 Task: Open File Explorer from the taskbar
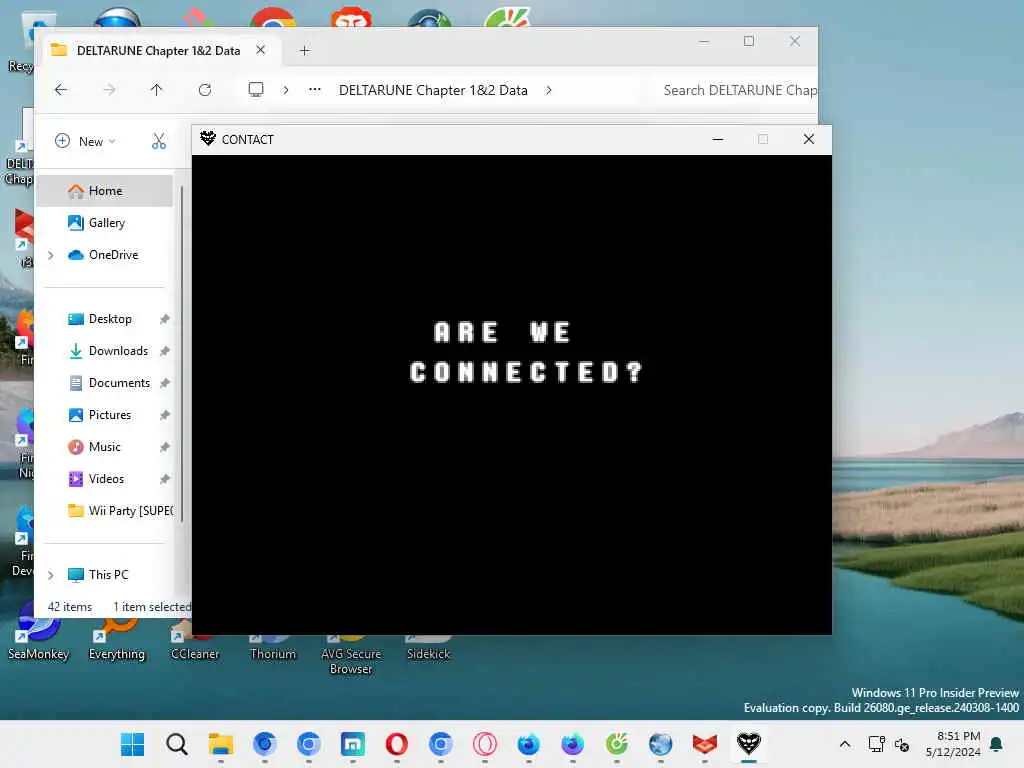pyautogui.click(x=221, y=744)
